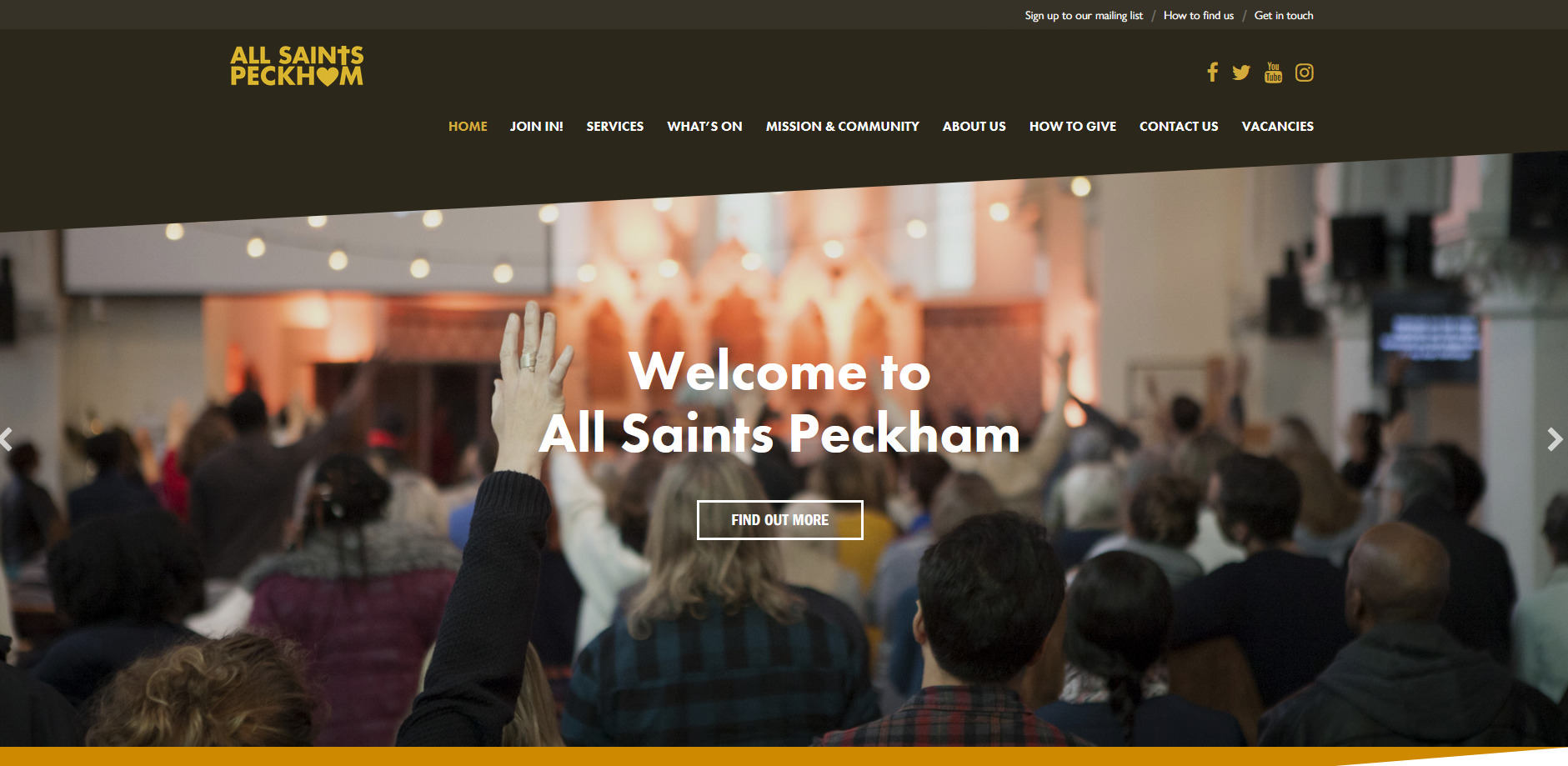Go to next slide arrow

tap(1555, 439)
